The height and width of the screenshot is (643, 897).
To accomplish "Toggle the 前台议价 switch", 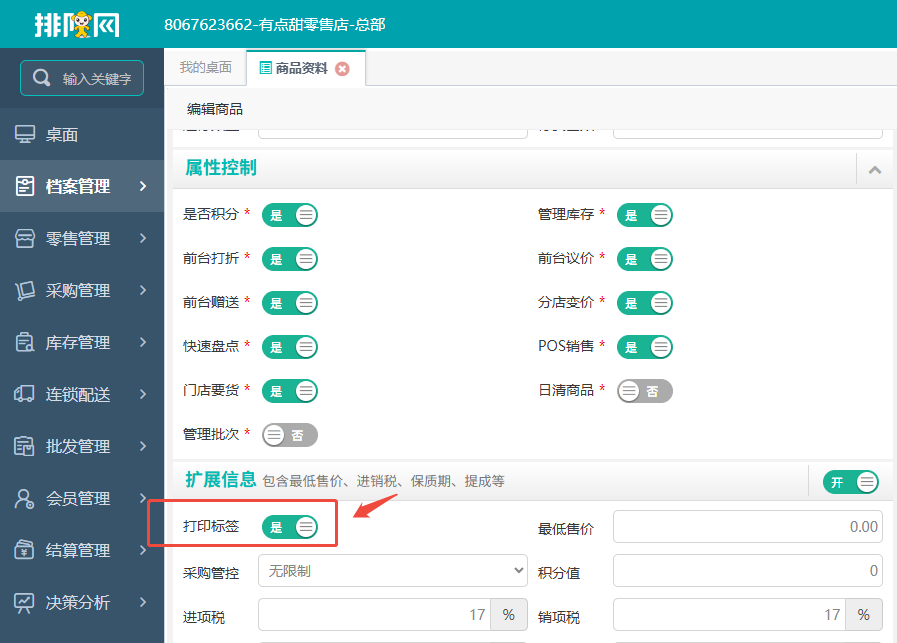I will [x=645, y=259].
